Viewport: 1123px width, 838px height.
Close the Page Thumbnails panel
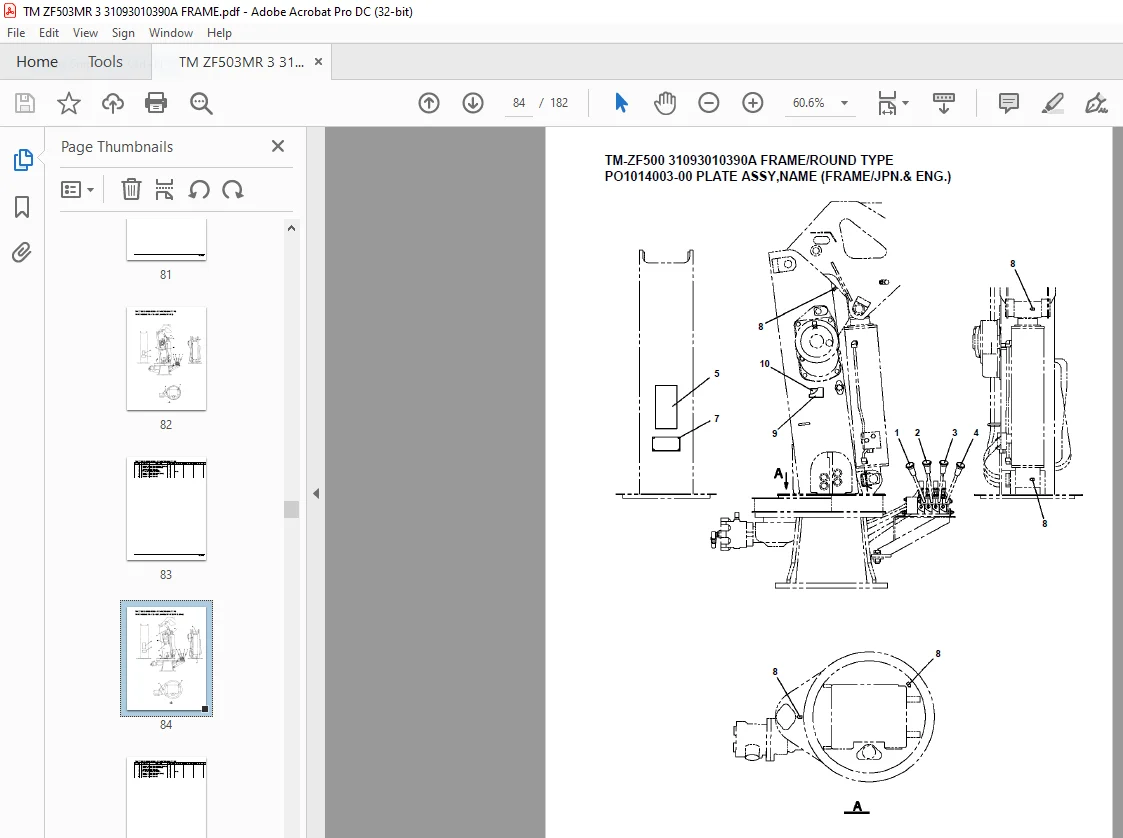click(x=278, y=146)
